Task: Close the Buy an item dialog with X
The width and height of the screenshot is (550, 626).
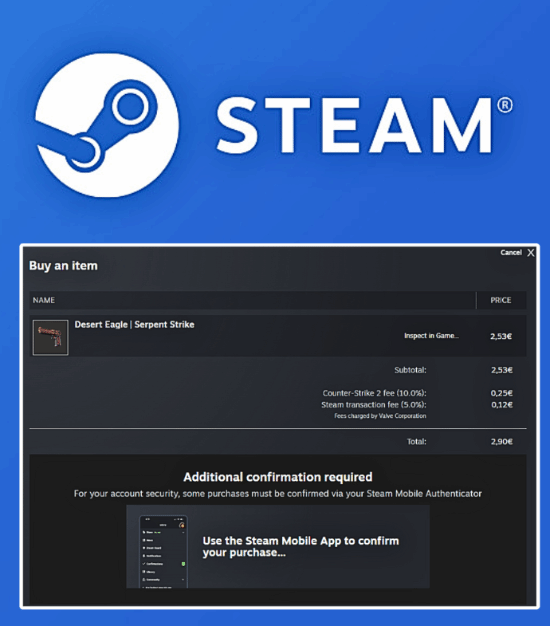Action: tap(530, 253)
